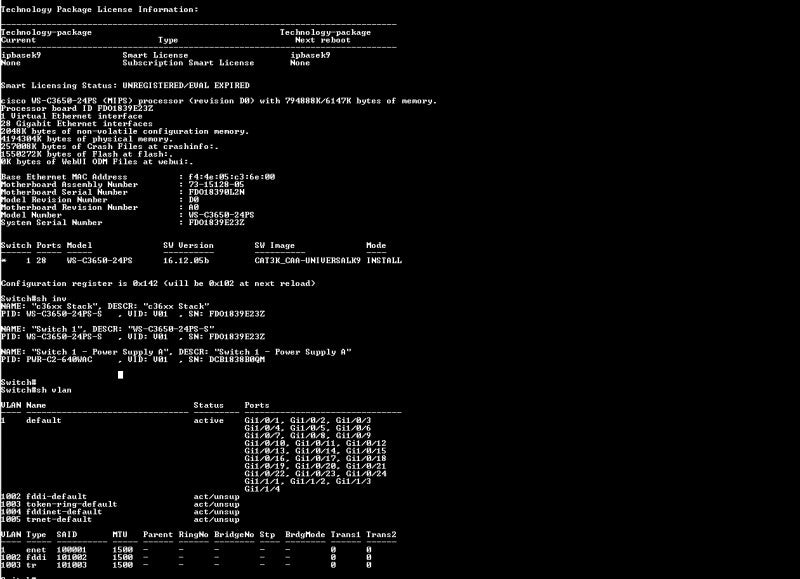Screen dimensions: 800x579
Task: Select port Gi1/0/24 in VLAN list
Action: [x=366, y=473]
